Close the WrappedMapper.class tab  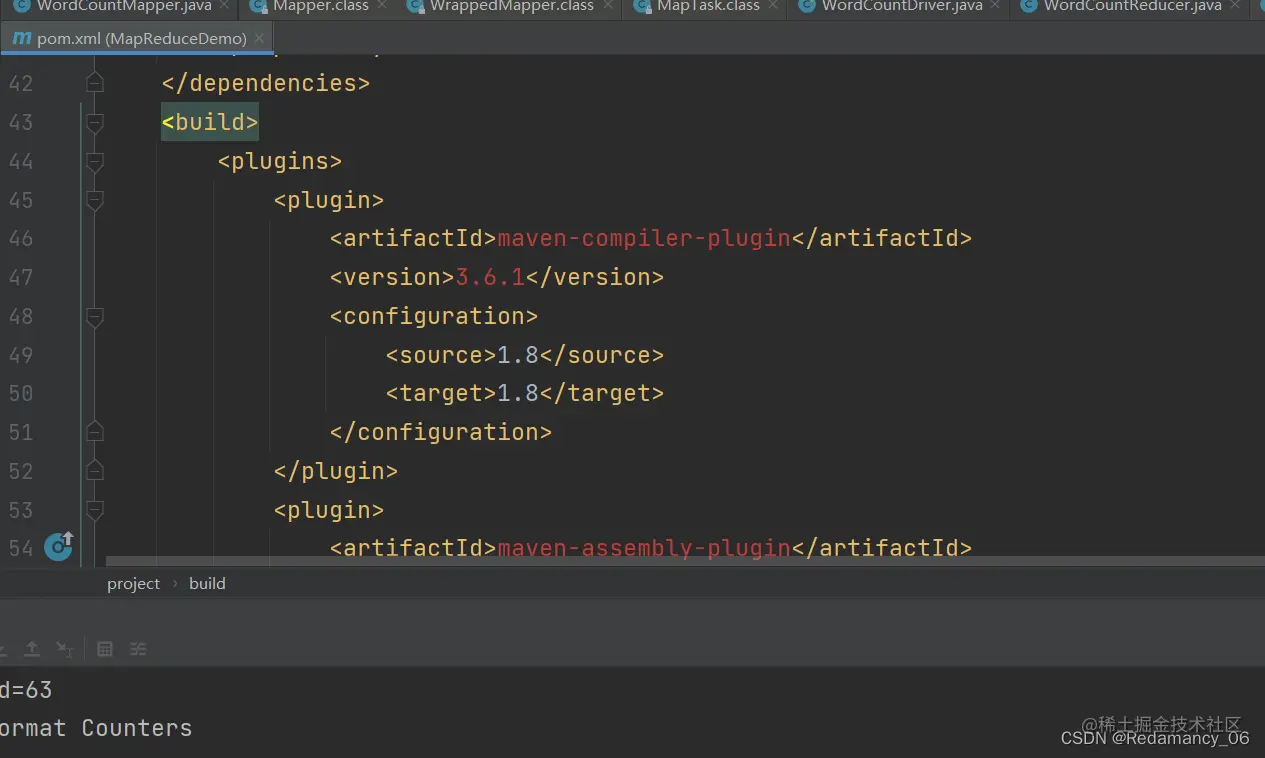click(x=607, y=6)
